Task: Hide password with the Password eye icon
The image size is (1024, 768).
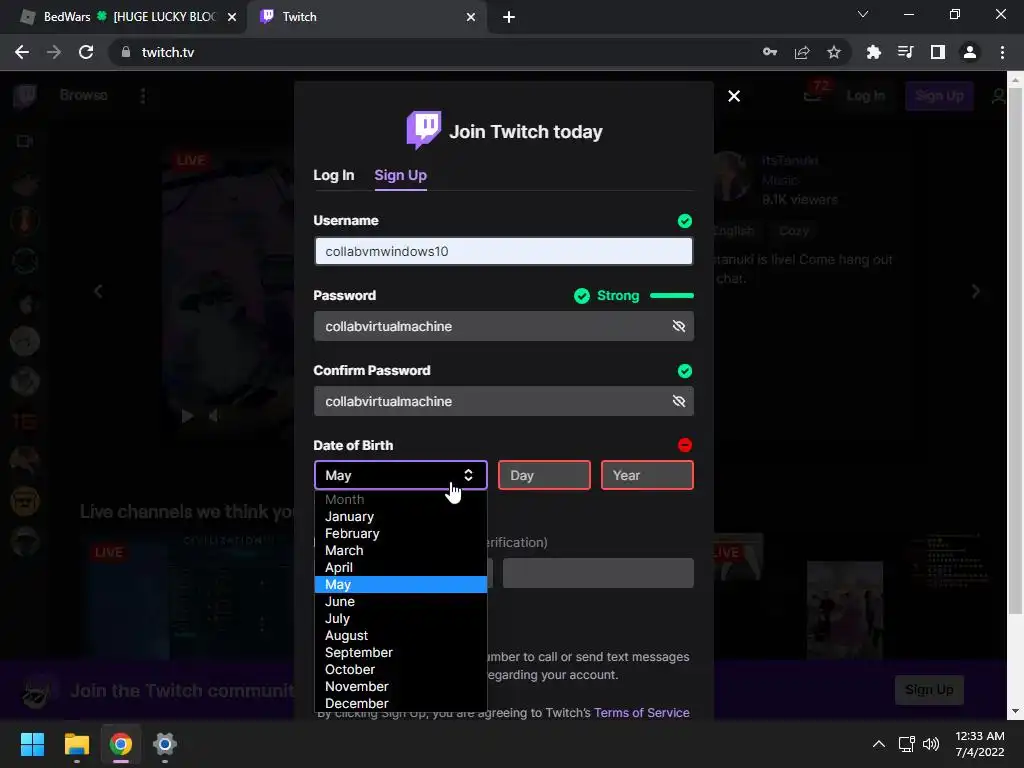Action: click(x=679, y=327)
